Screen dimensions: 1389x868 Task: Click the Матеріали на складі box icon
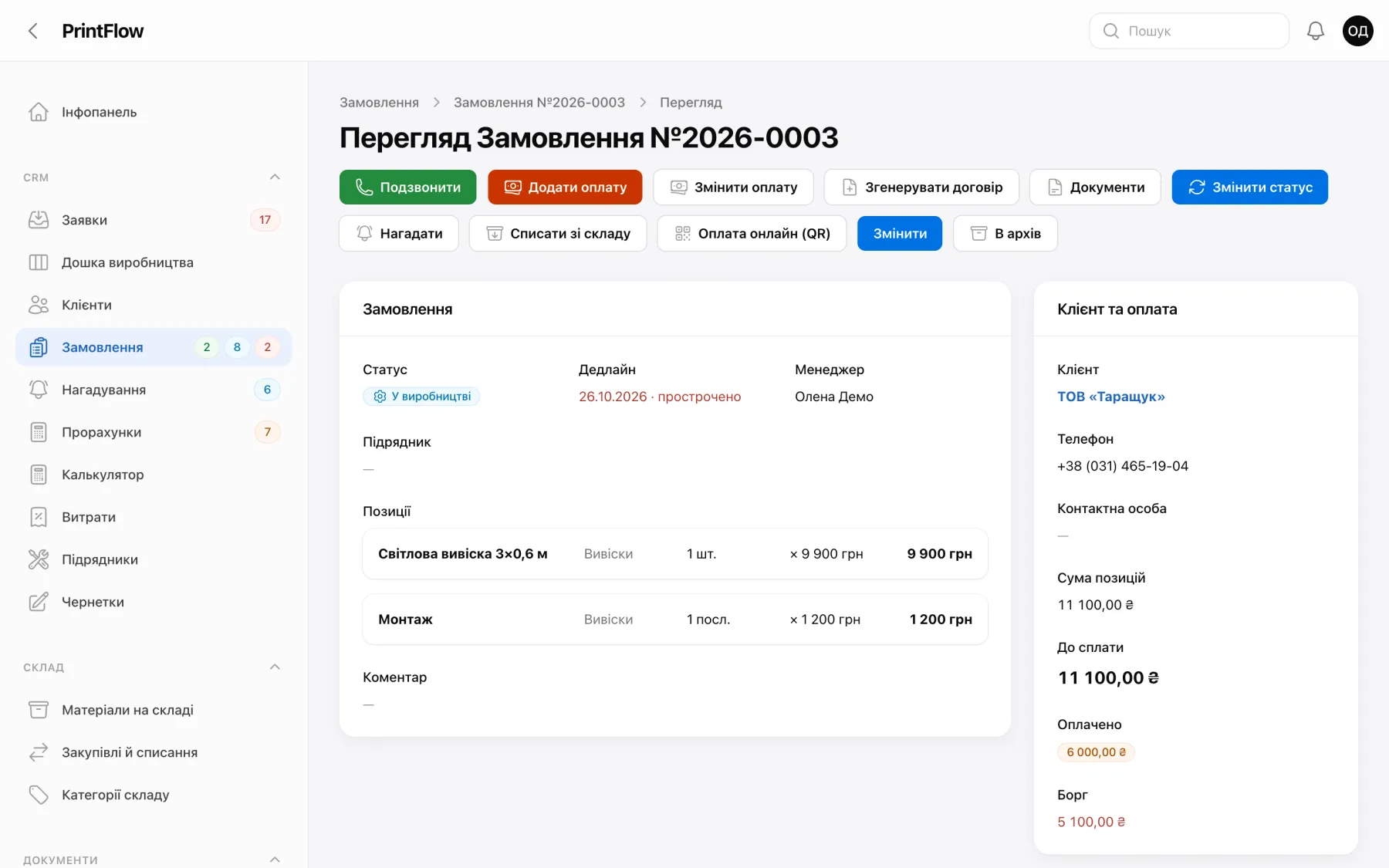(x=39, y=710)
